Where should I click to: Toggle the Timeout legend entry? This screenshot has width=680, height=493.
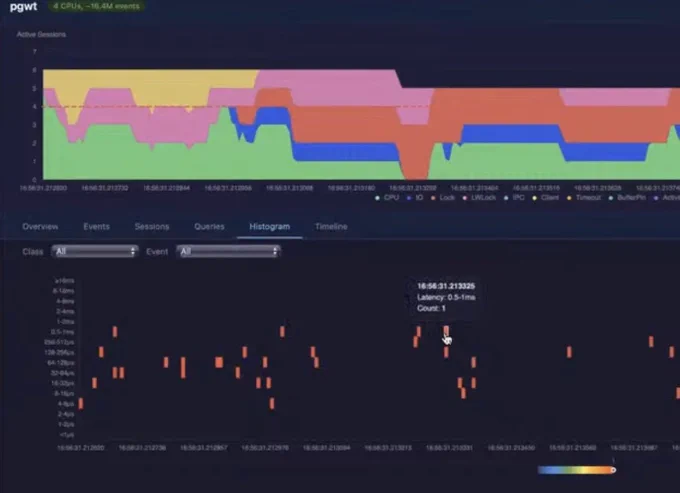tap(584, 198)
